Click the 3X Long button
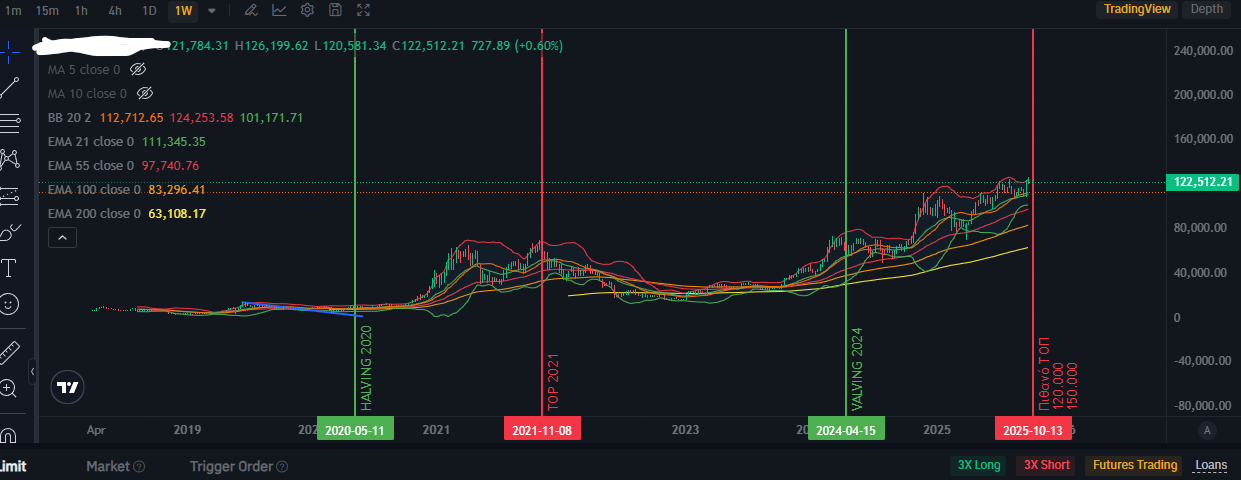Viewport: 1241px width, 480px height. click(979, 465)
